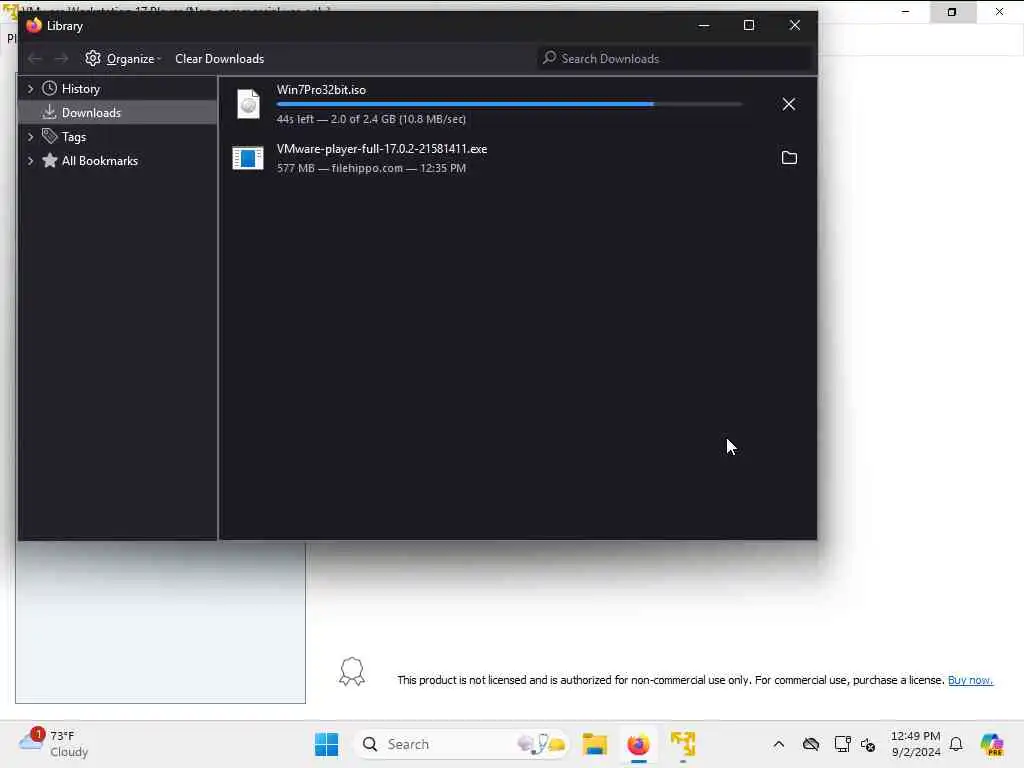Click the magnifier icon in Search Downloads
Viewport: 1024px width, 768px height.
pyautogui.click(x=549, y=58)
